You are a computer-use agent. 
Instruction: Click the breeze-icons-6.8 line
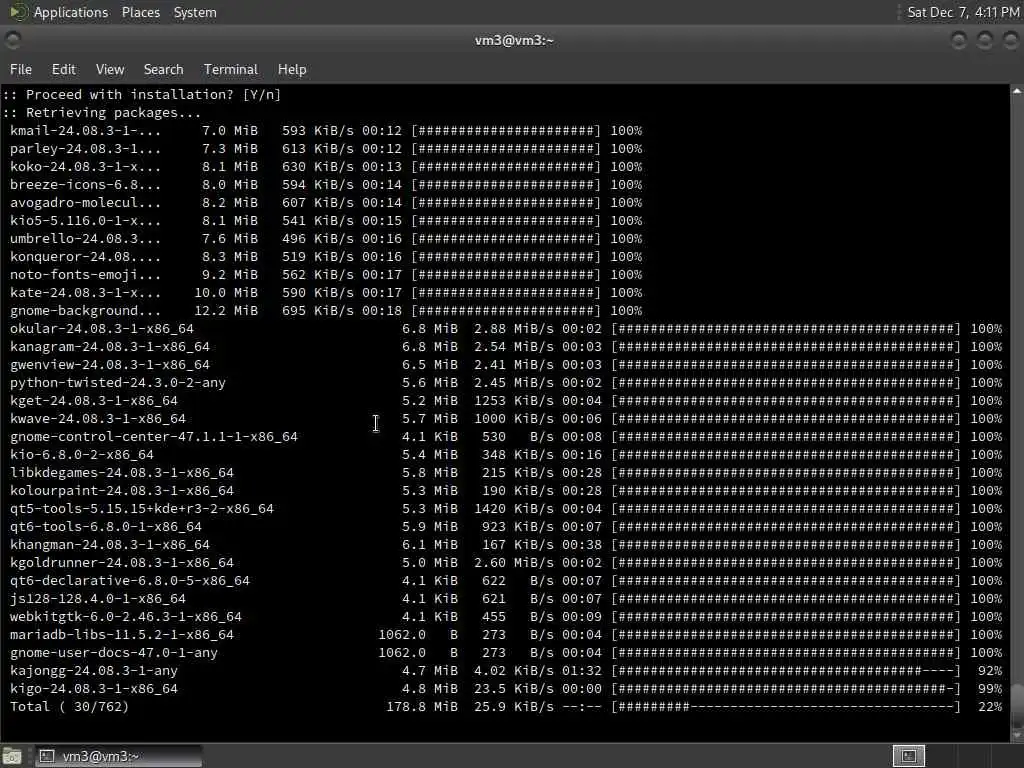[326, 185]
